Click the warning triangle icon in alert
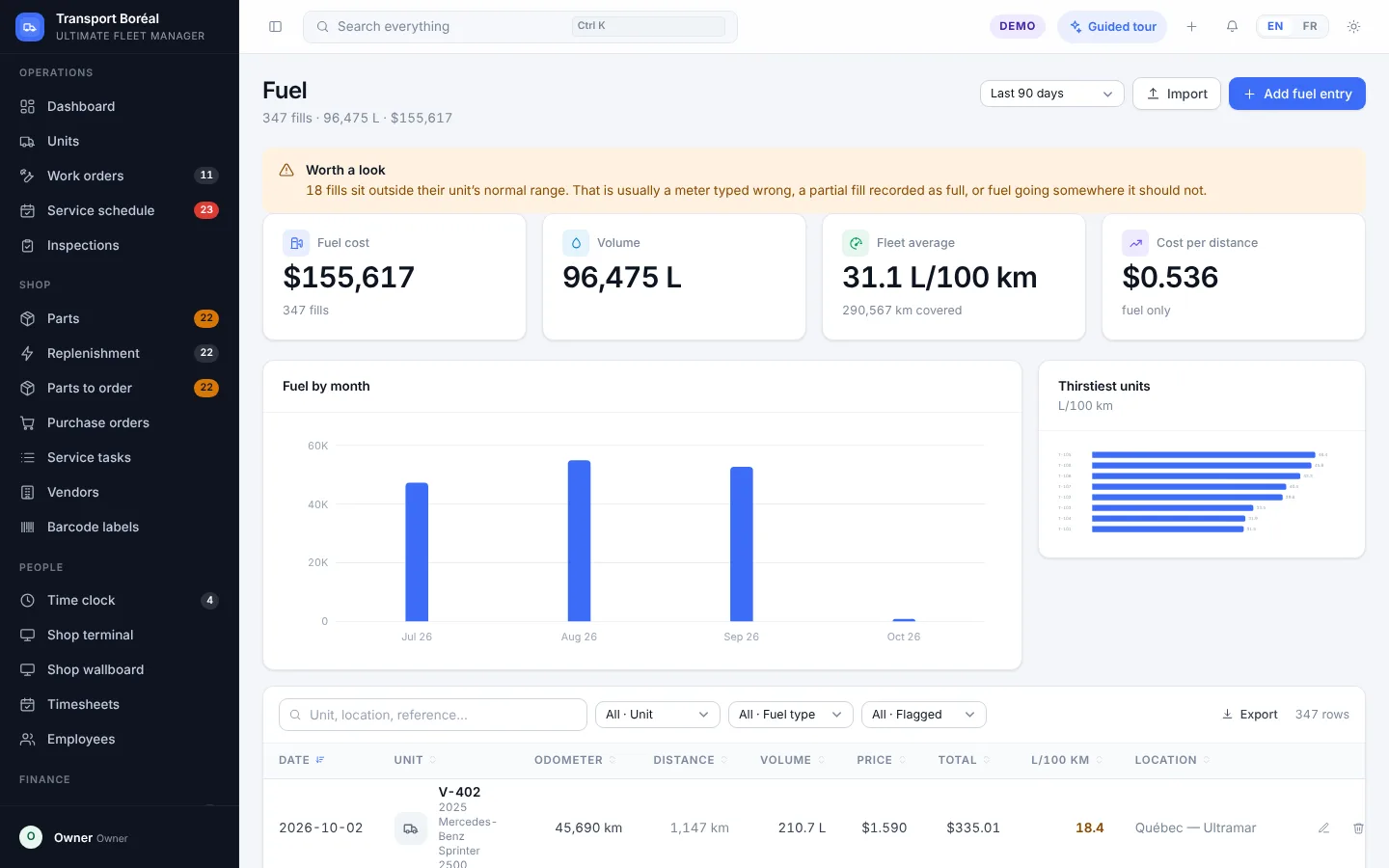 286,170
